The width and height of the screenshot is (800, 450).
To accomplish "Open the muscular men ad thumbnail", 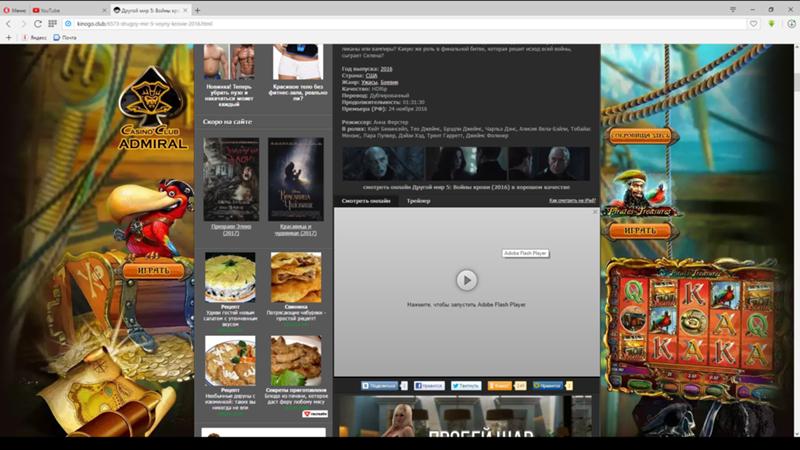I will (x=229, y=62).
